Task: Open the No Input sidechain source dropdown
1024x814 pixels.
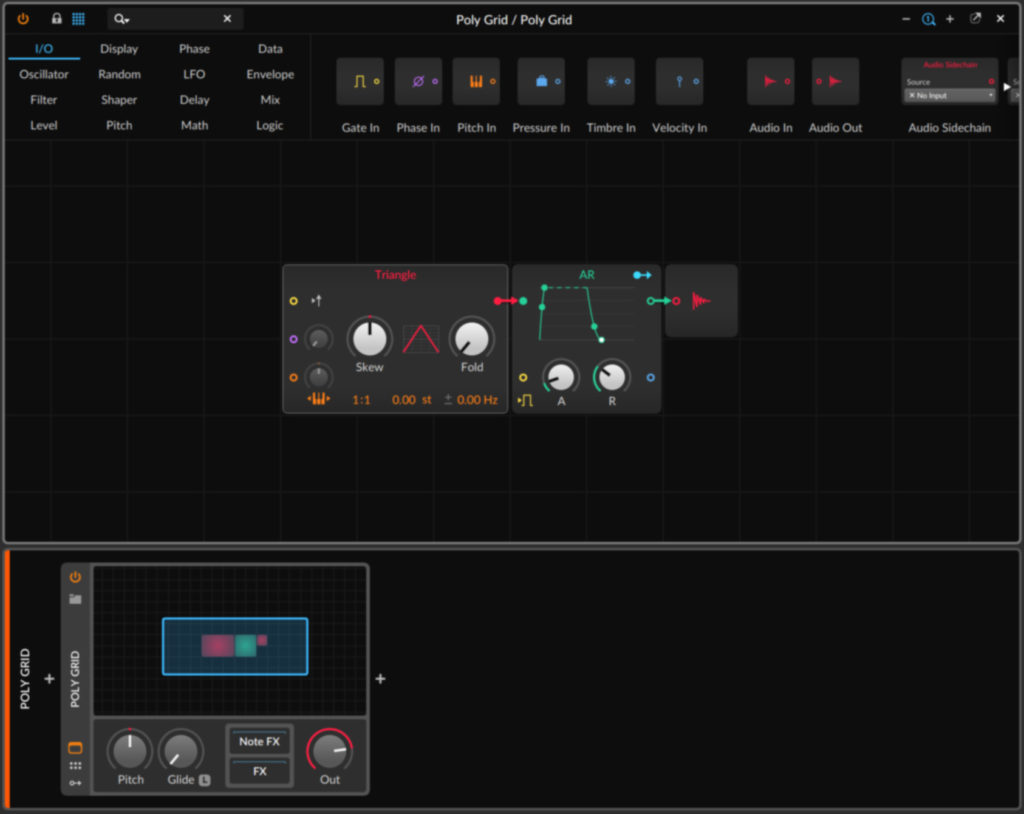Action: click(948, 95)
